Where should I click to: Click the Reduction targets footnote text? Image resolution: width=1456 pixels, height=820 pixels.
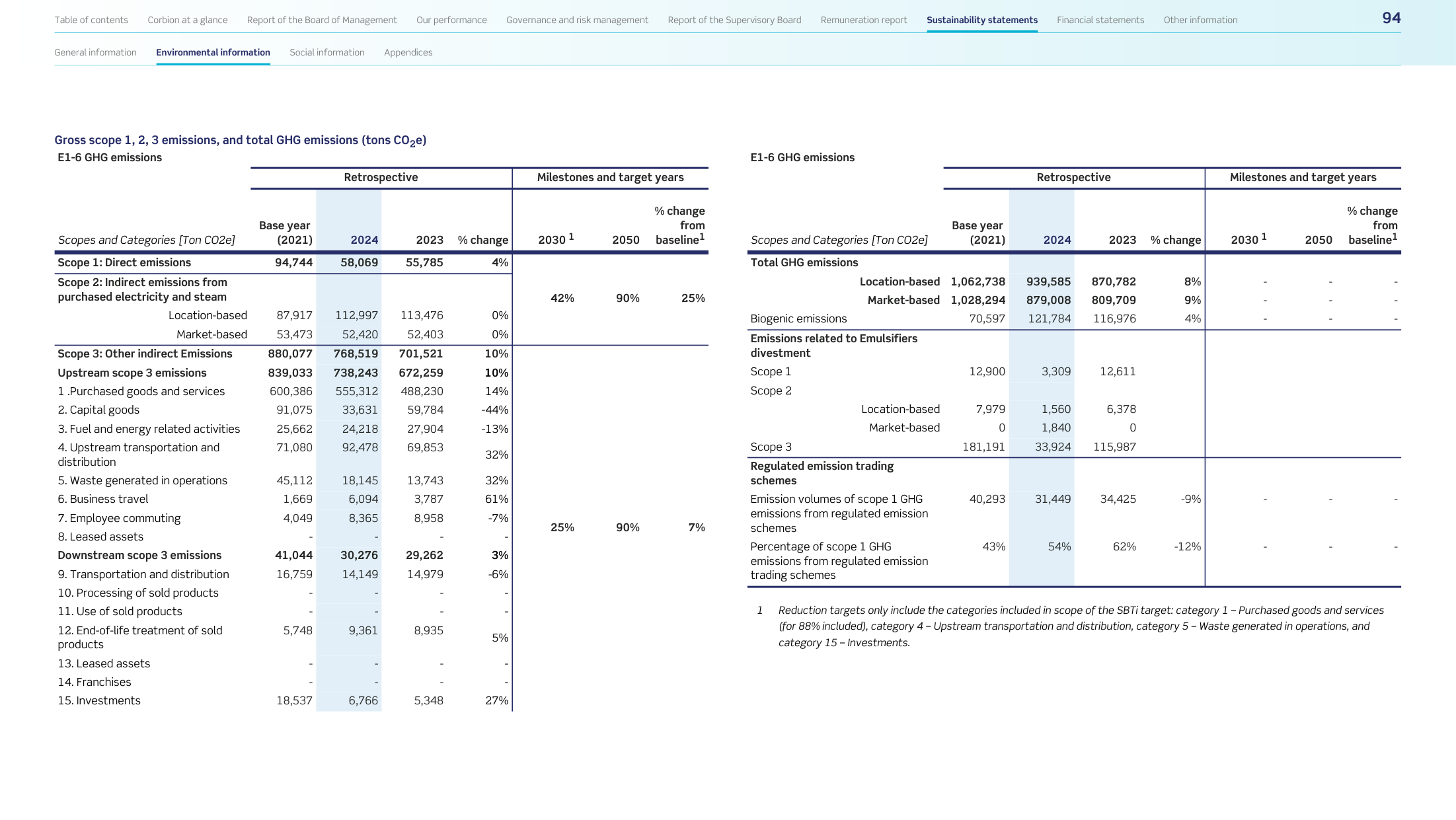(1081, 626)
